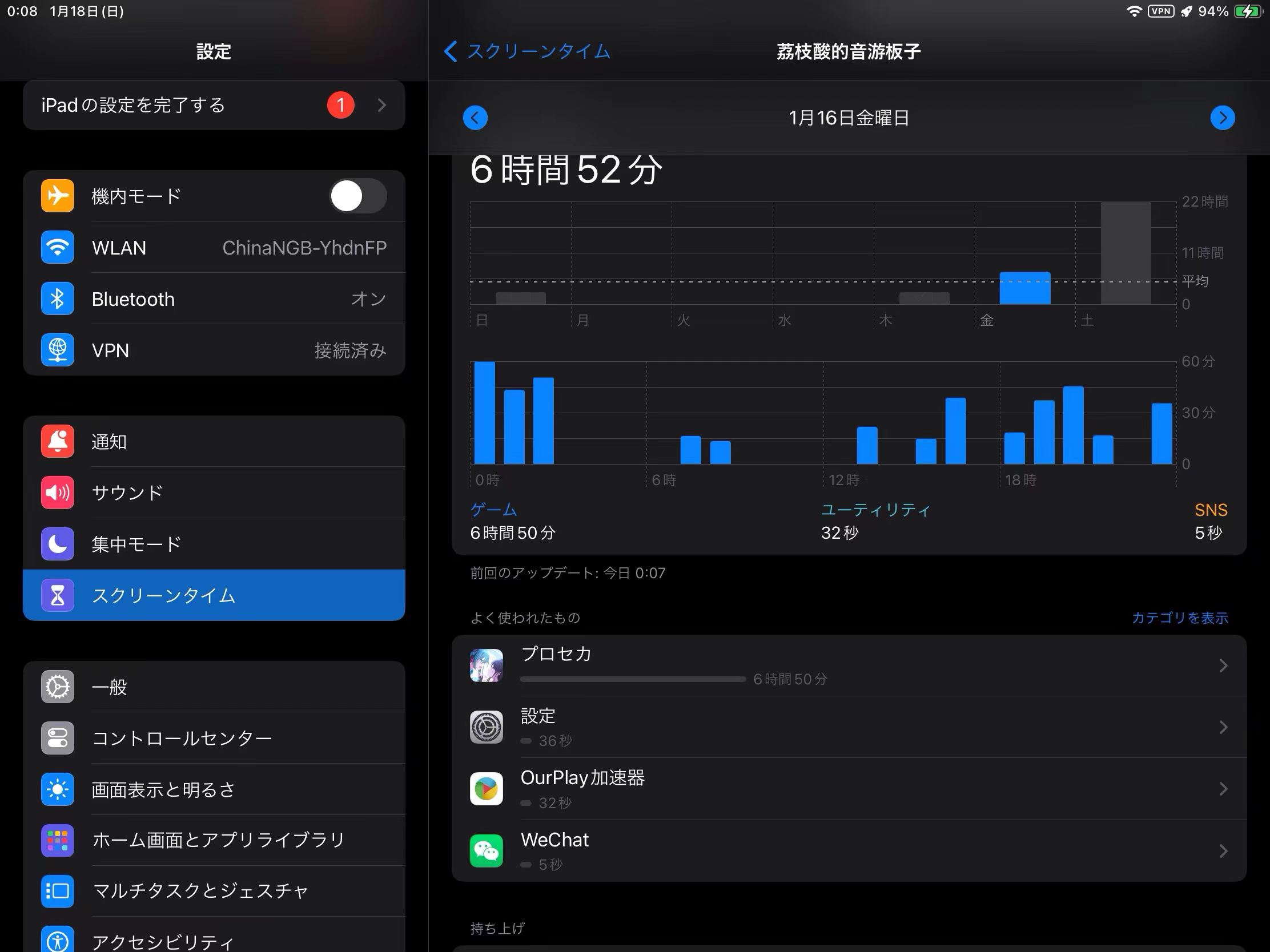The image size is (1270, 952).
Task: Open the Notifications bell icon
Action: 58,441
